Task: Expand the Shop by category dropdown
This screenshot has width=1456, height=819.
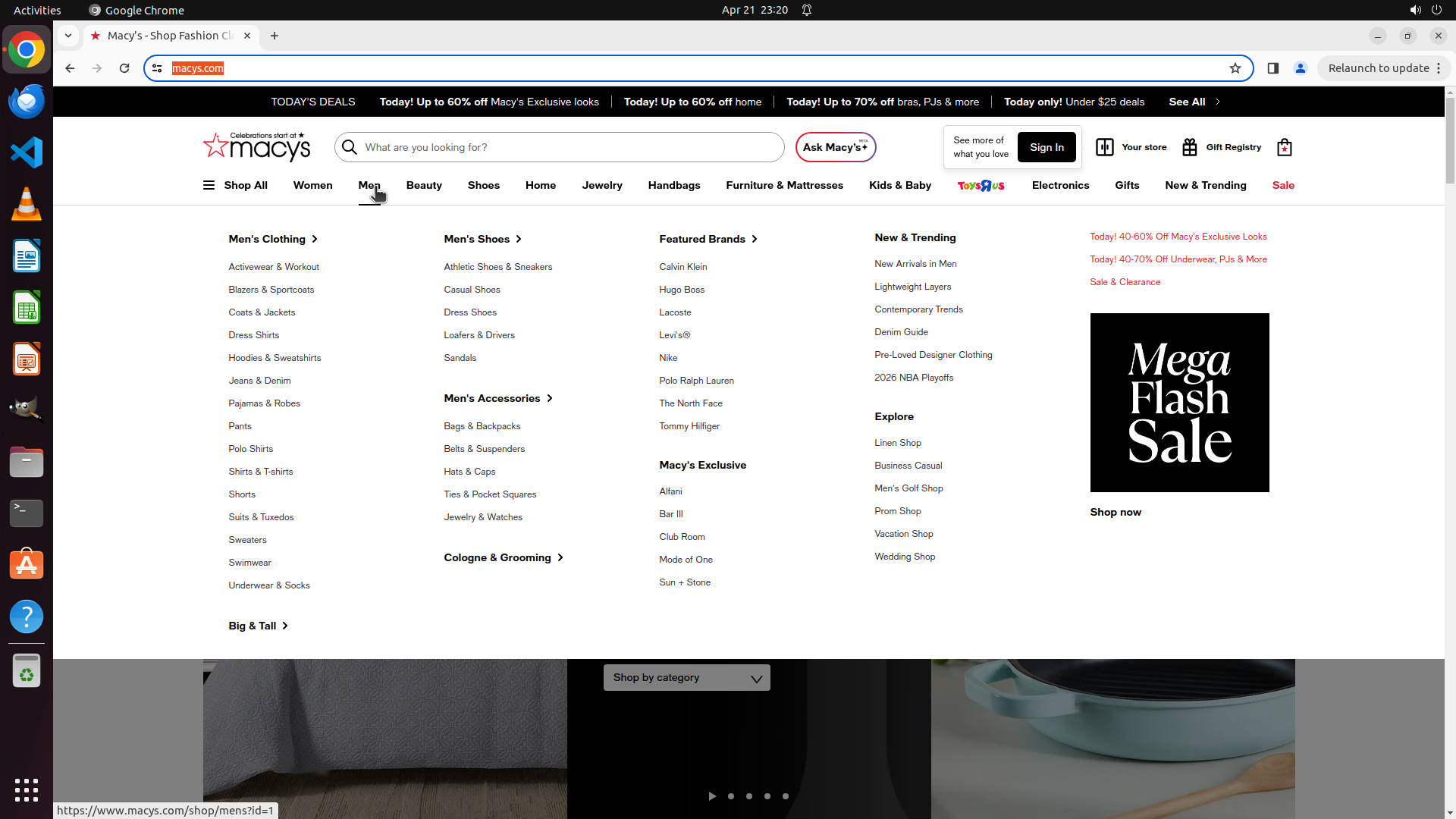Action: pyautogui.click(x=686, y=678)
